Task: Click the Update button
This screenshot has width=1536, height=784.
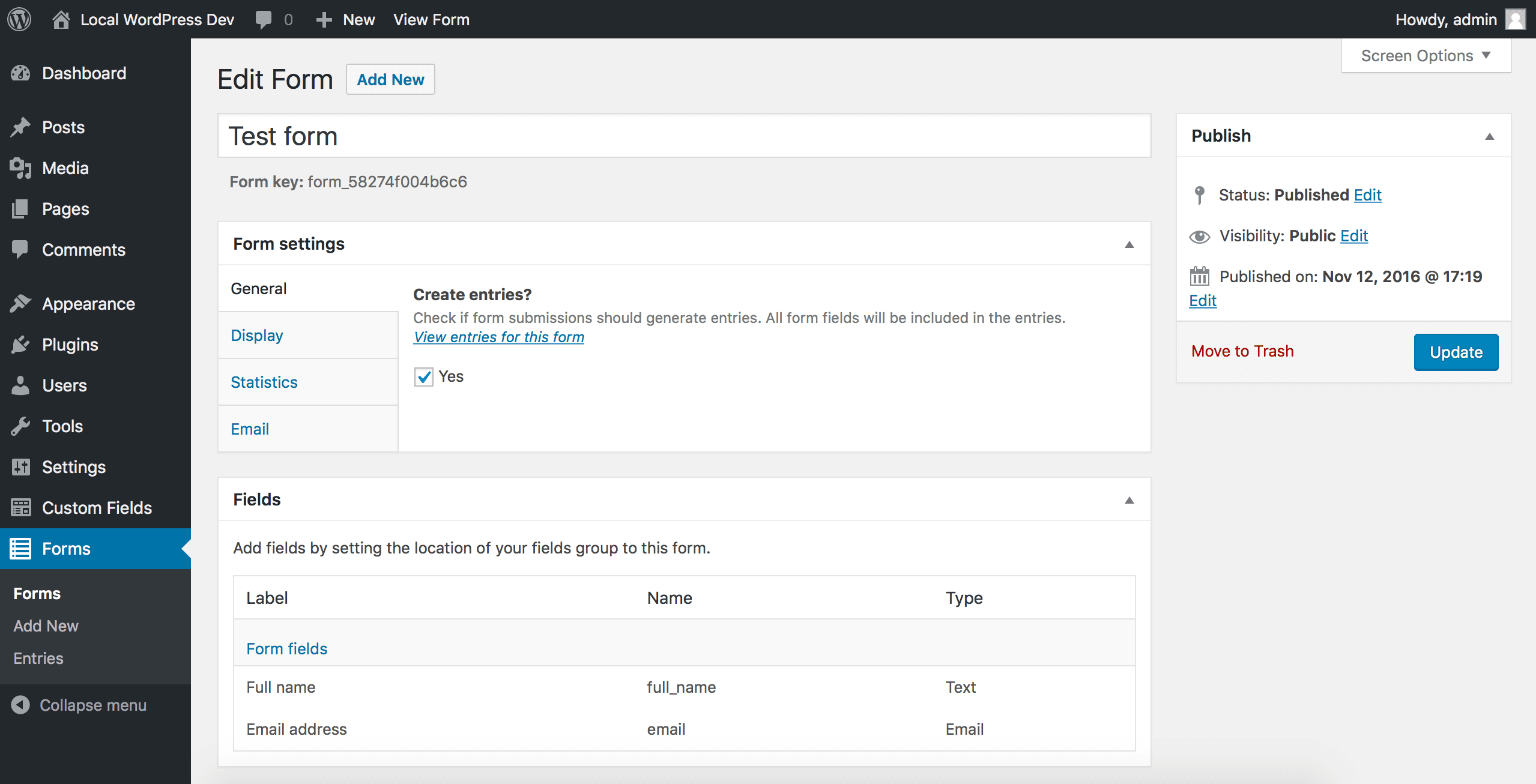Action: point(1456,352)
